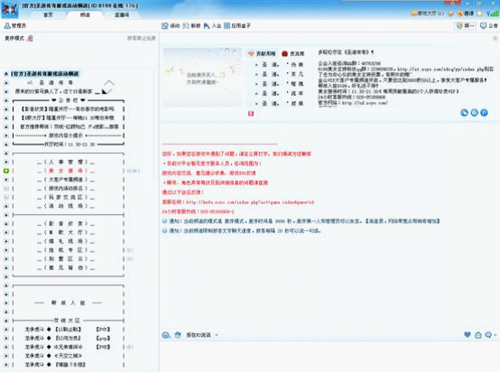
Task: Click the middle round blue icon under announcement
Action: pyautogui.click(x=474, y=113)
